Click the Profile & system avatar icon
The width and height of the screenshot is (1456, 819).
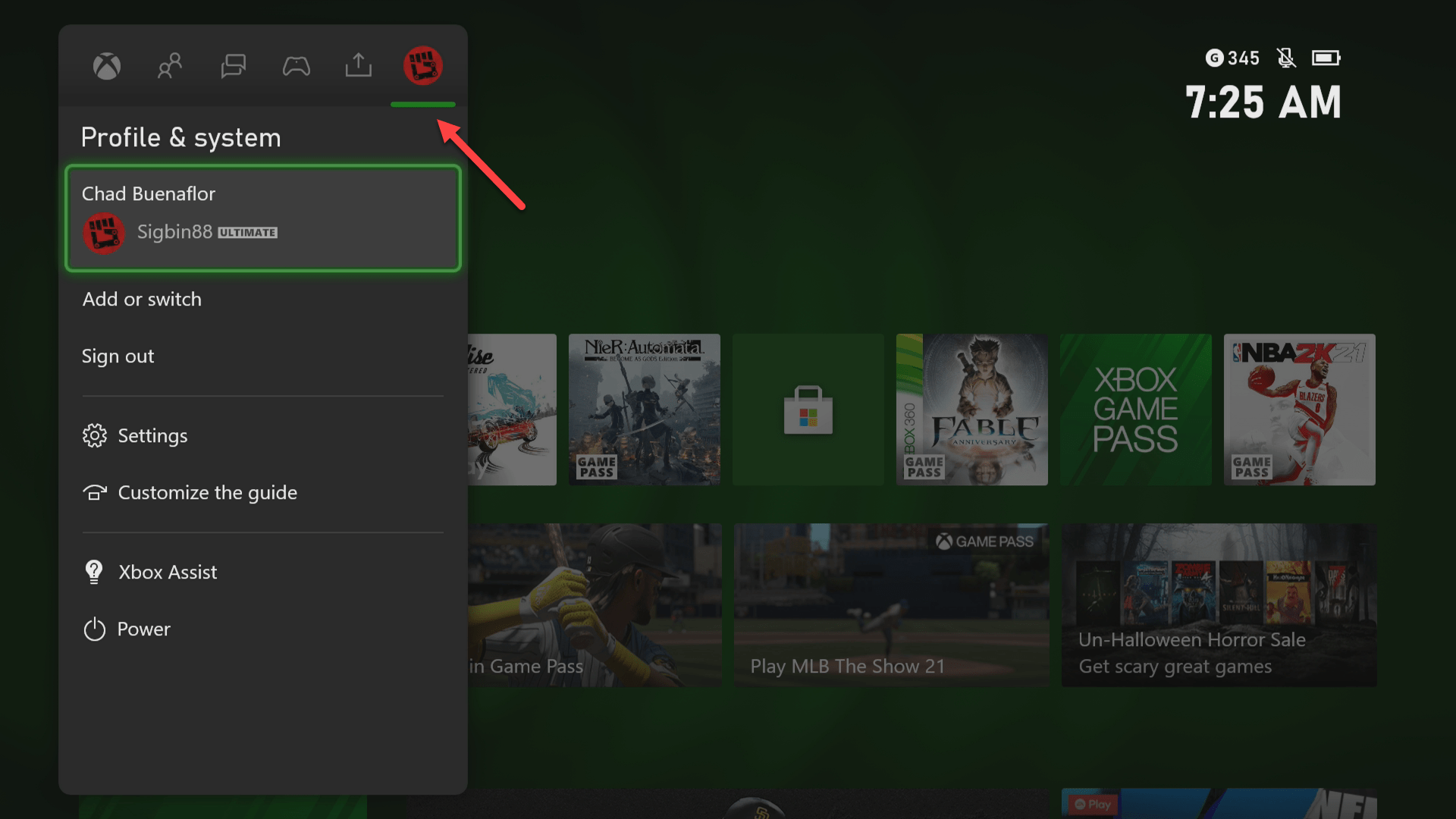click(423, 65)
